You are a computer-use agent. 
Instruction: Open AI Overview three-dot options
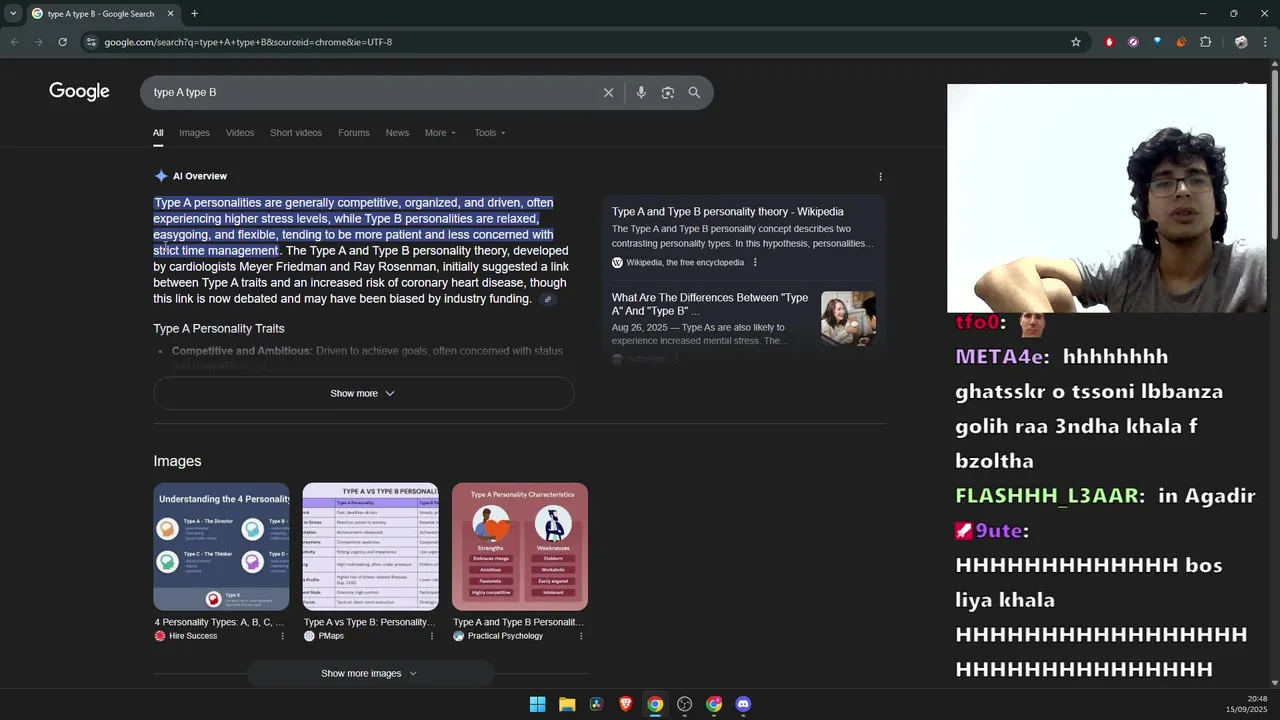(880, 176)
